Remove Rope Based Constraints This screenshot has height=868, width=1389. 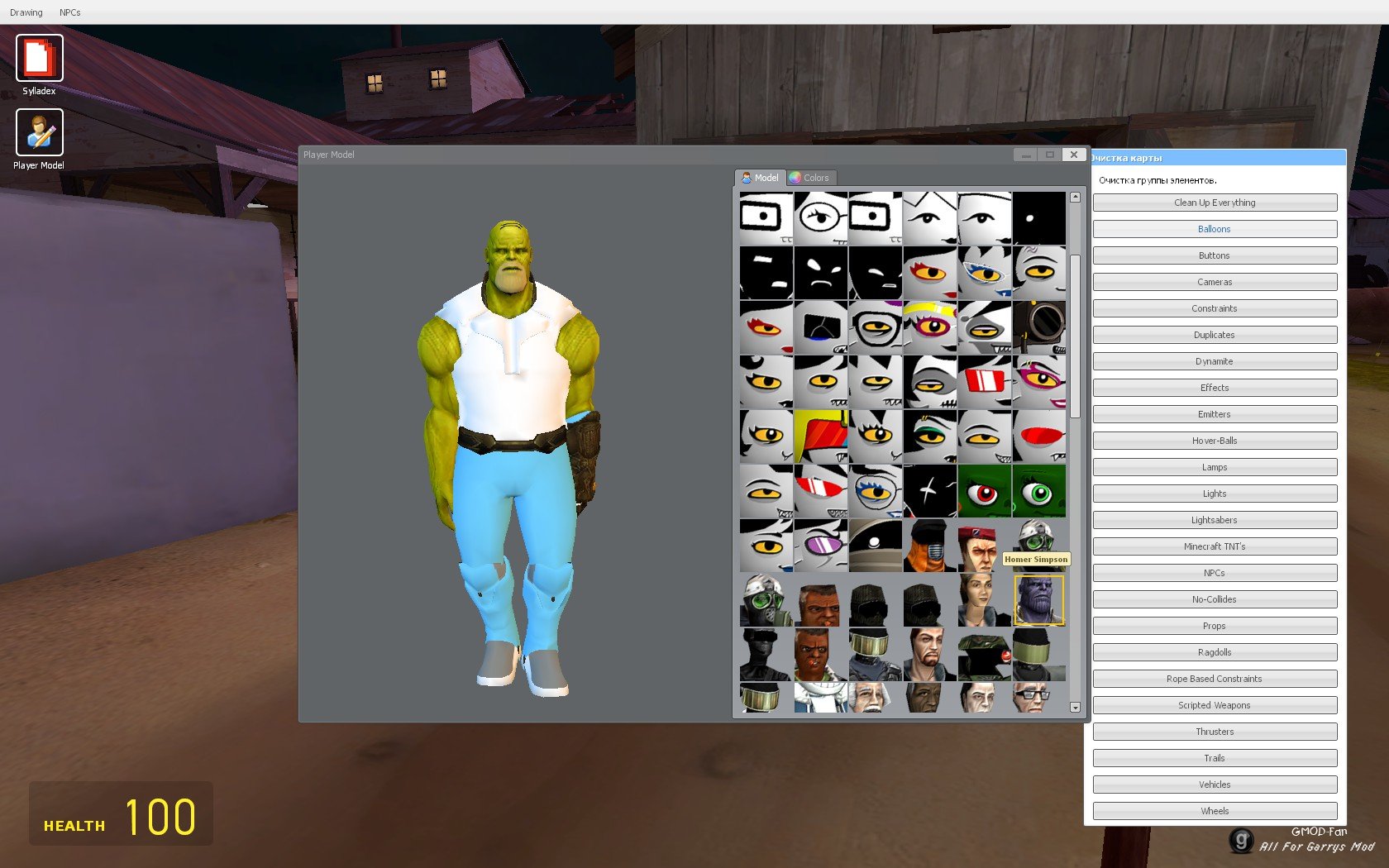pos(1215,679)
